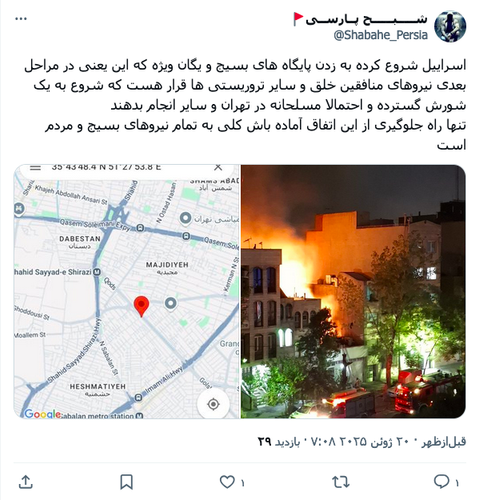Open the burning building photo
Image resolution: width=479 pixels, height=500 pixels.
353,291
